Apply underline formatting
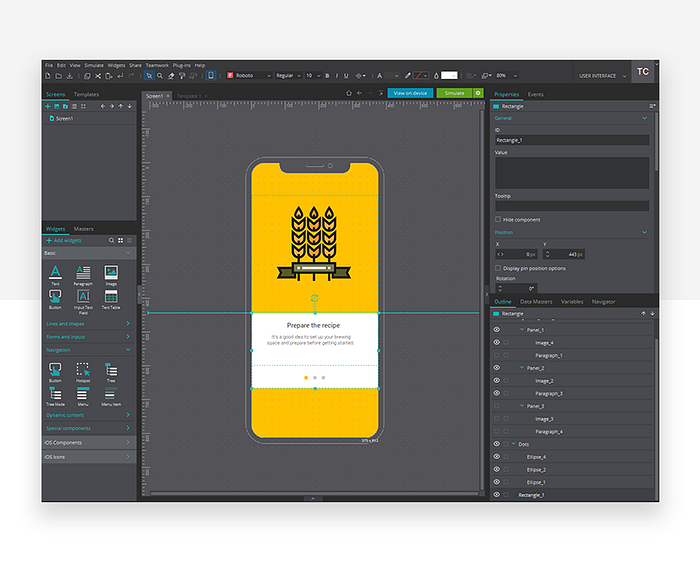This screenshot has height=562, width=700. [x=346, y=76]
